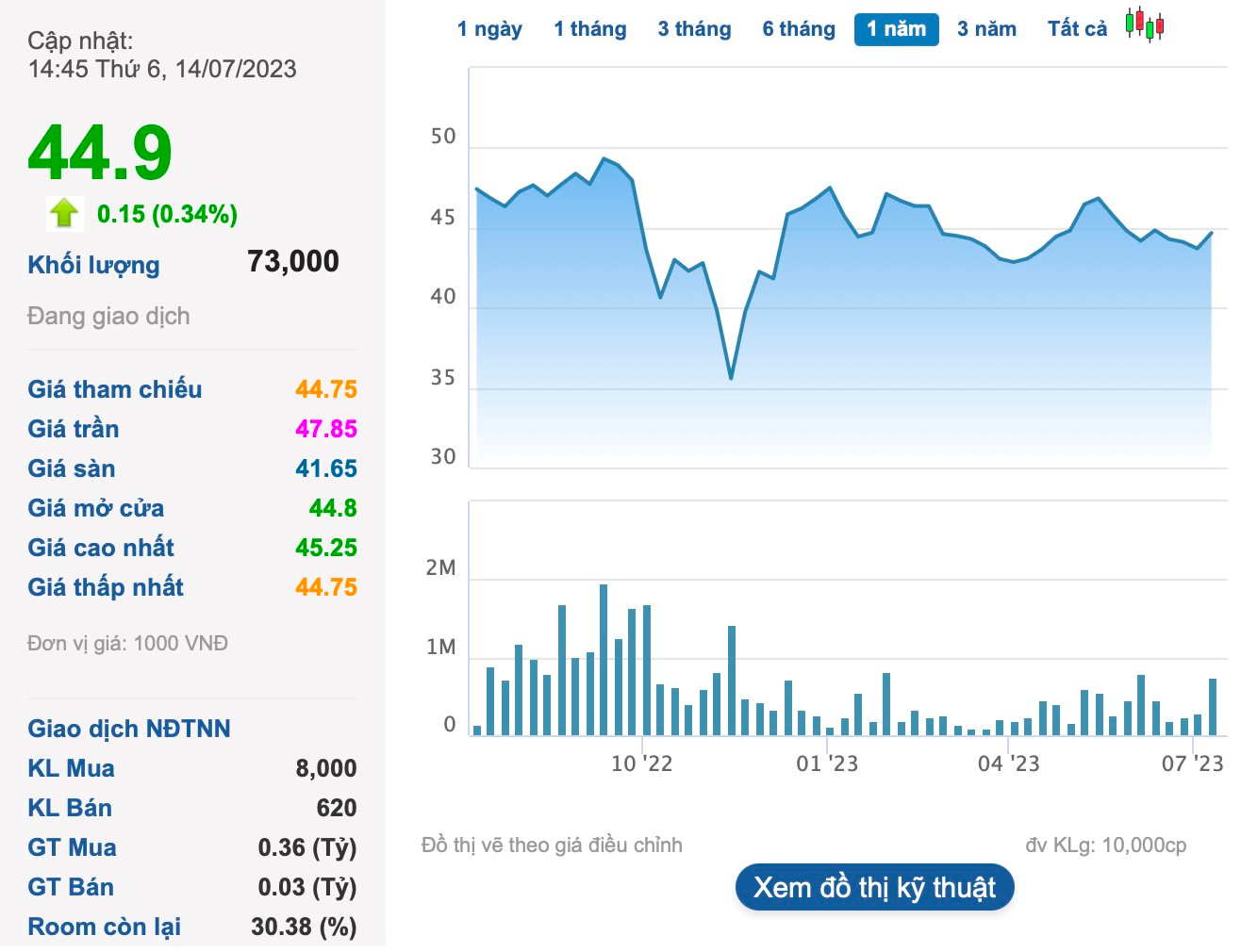
Task: Click the 'Giá tham chiếu' label
Action: tap(115, 389)
